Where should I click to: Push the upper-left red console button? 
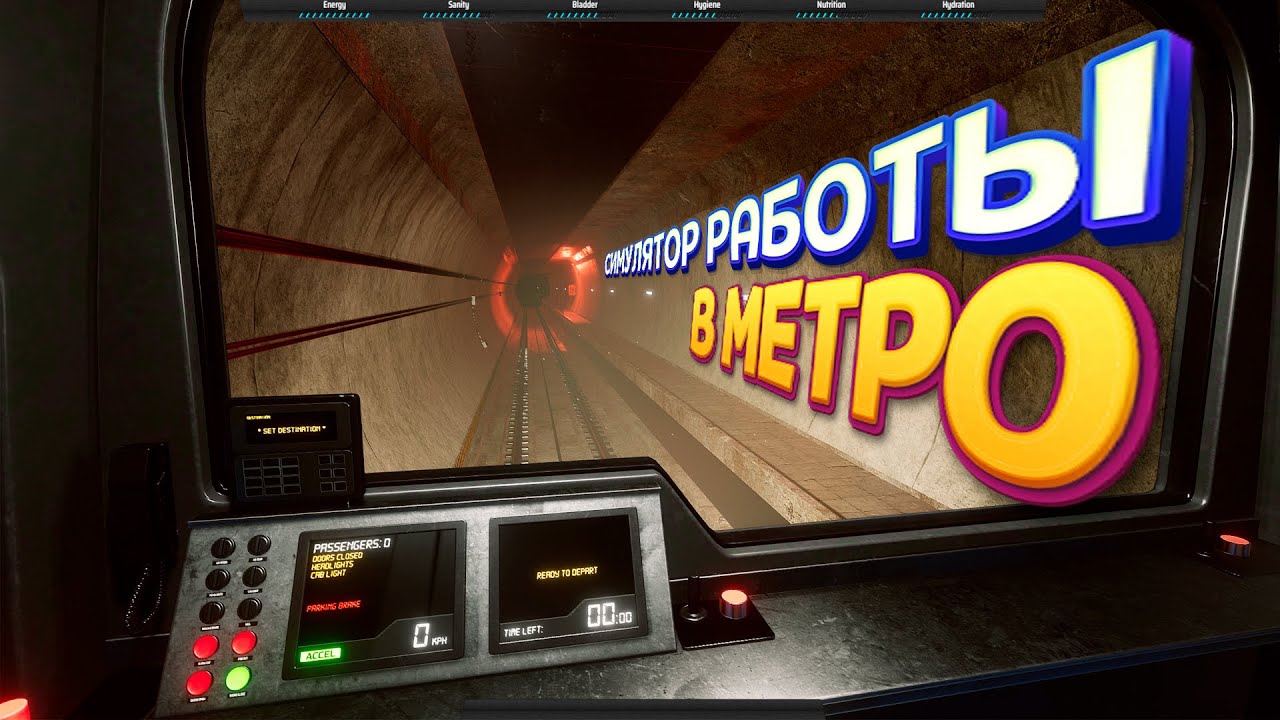(x=206, y=647)
